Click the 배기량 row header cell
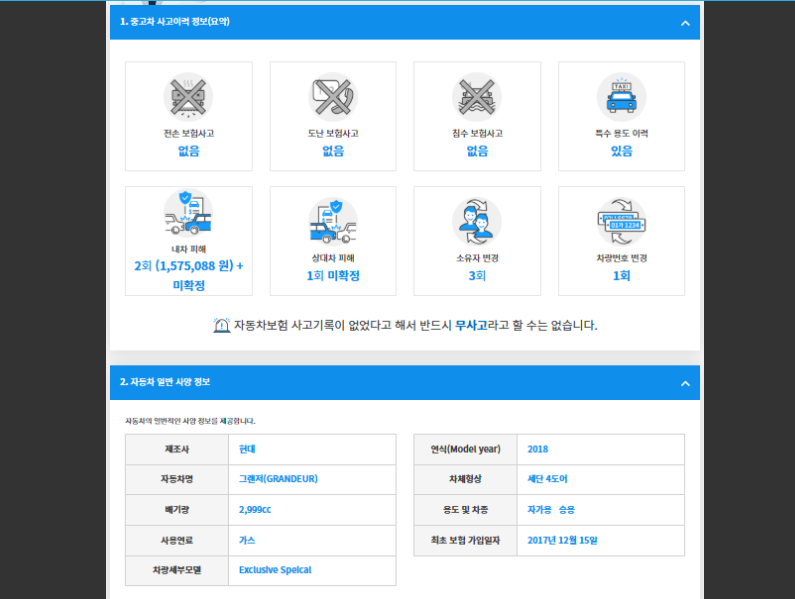Screen dimensions: 795x599 point(177,510)
